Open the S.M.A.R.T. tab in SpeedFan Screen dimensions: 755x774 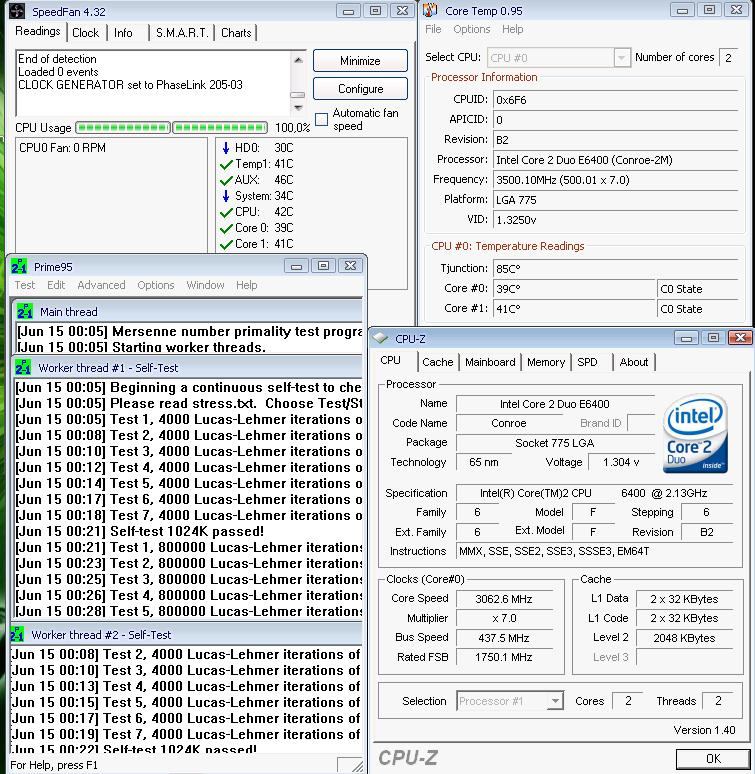(182, 33)
